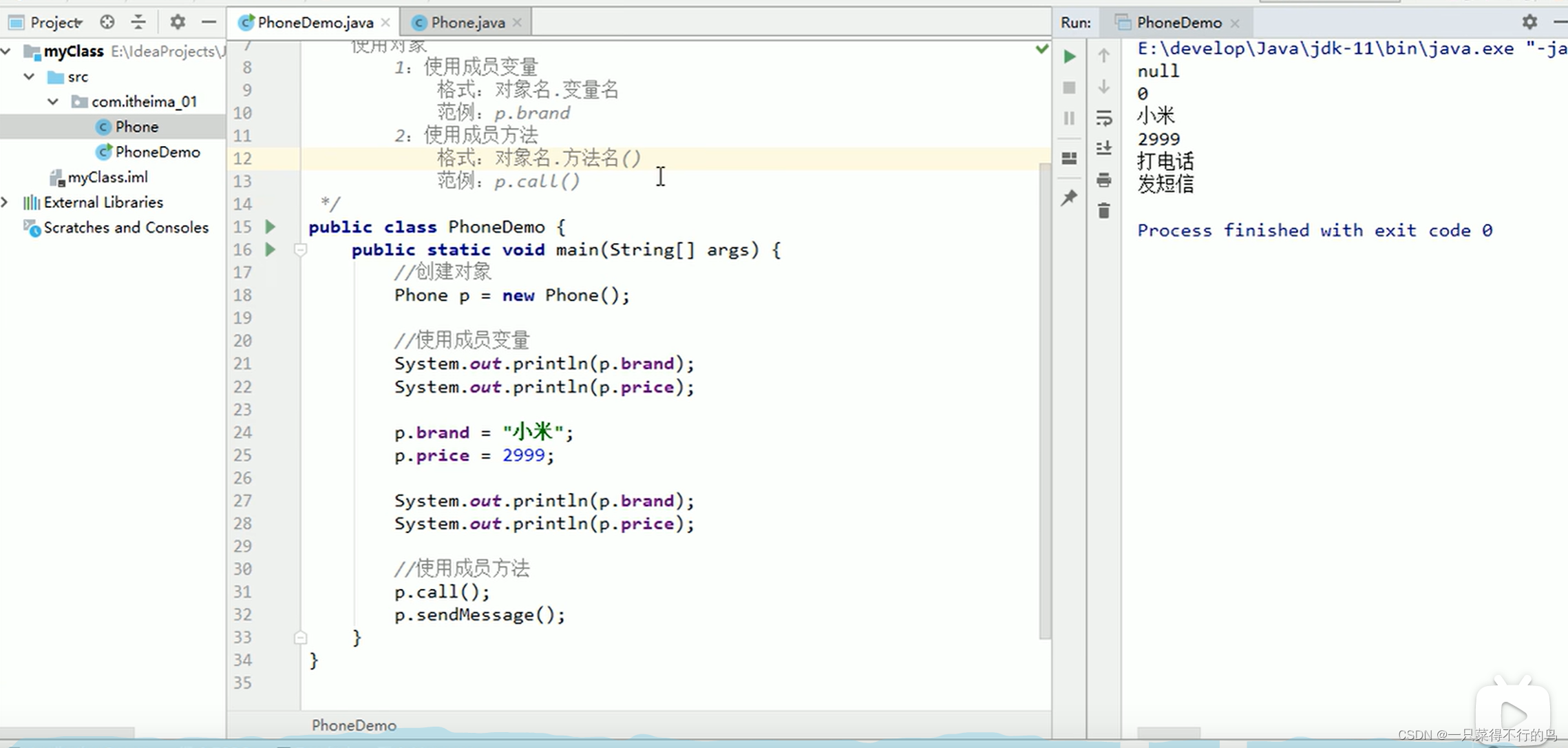Select PhoneDemo class in project tree
The image size is (1568, 748).
pos(157,152)
